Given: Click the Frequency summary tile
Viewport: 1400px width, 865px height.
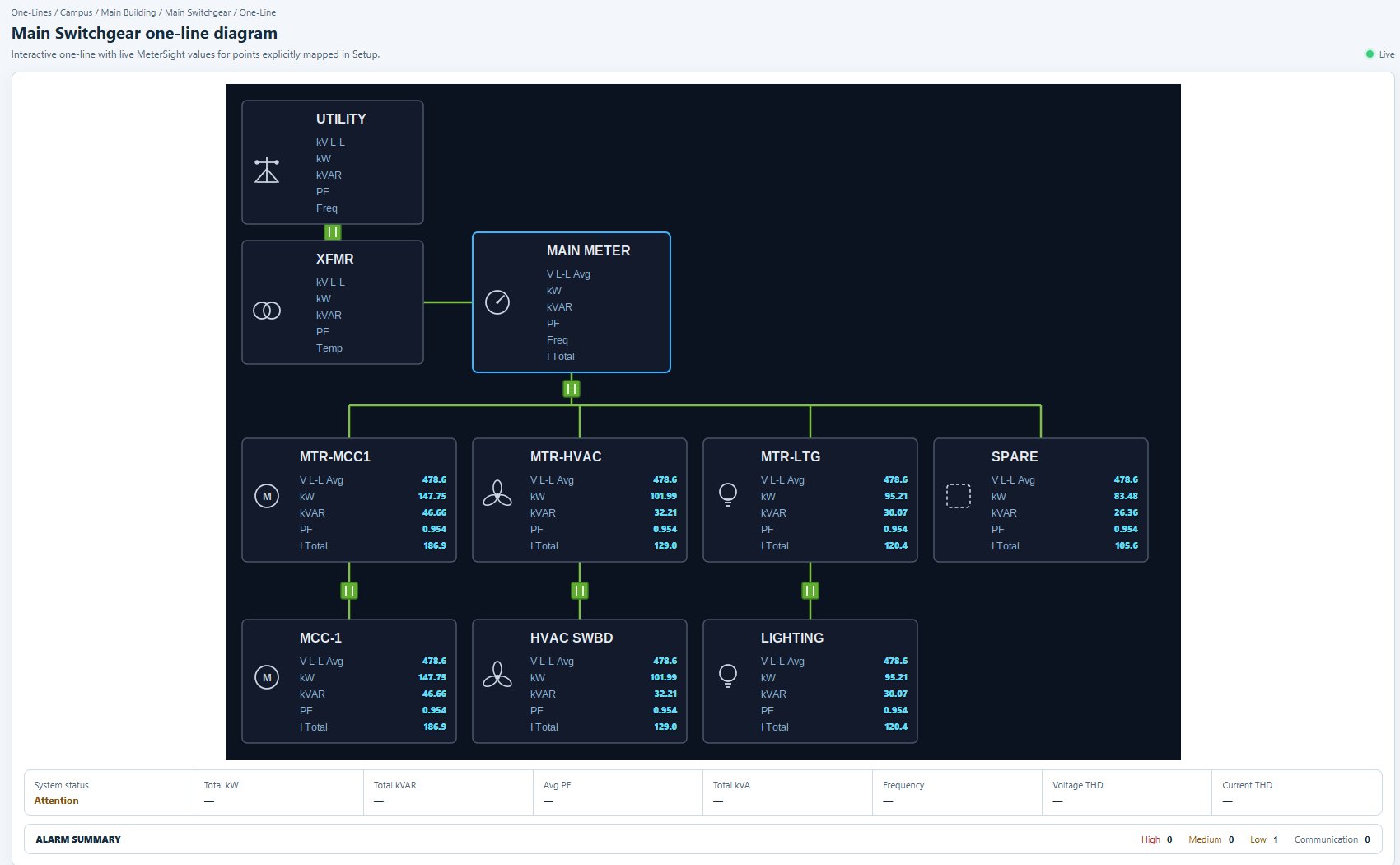Looking at the screenshot, I should tap(957, 793).
